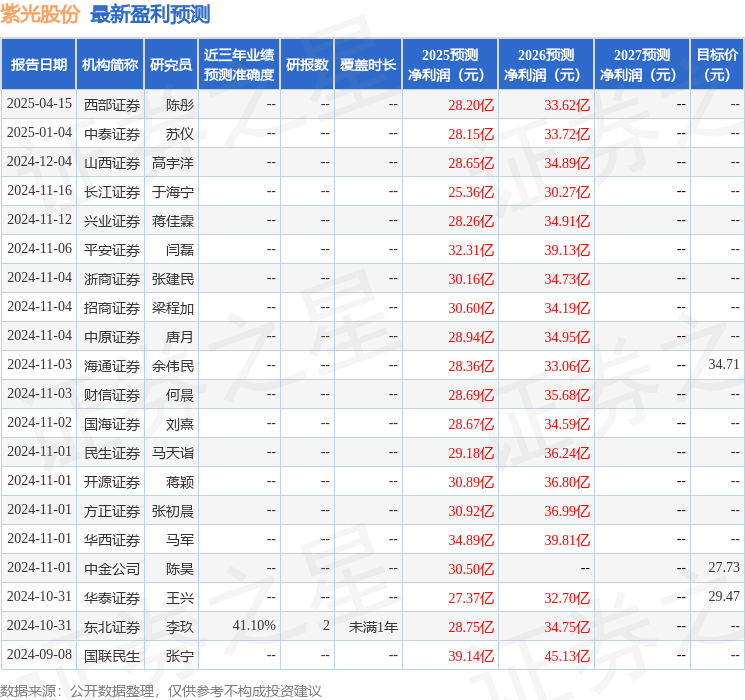Select the 华西证券 institution cell

click(x=112, y=540)
